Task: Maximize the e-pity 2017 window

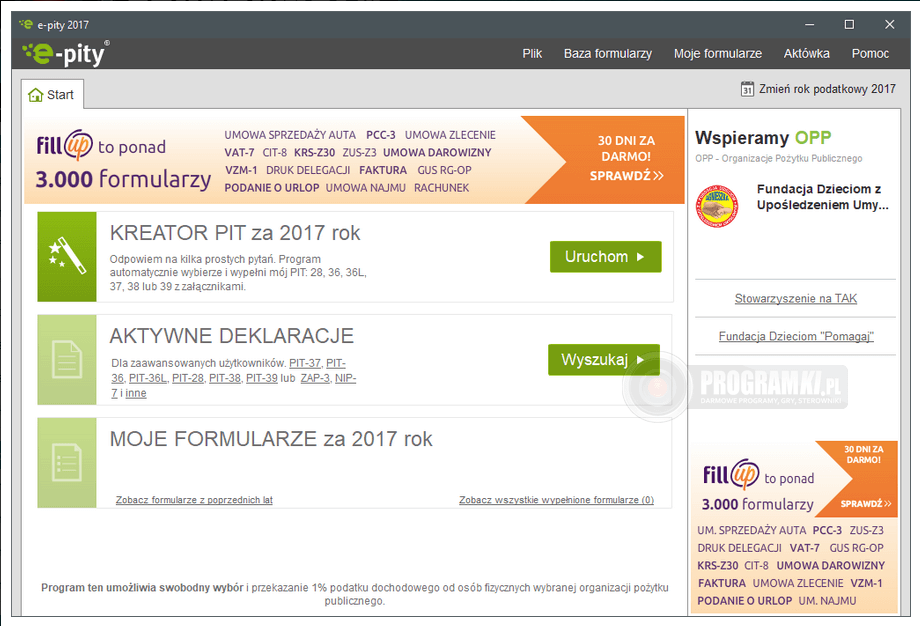Action: 849,25
